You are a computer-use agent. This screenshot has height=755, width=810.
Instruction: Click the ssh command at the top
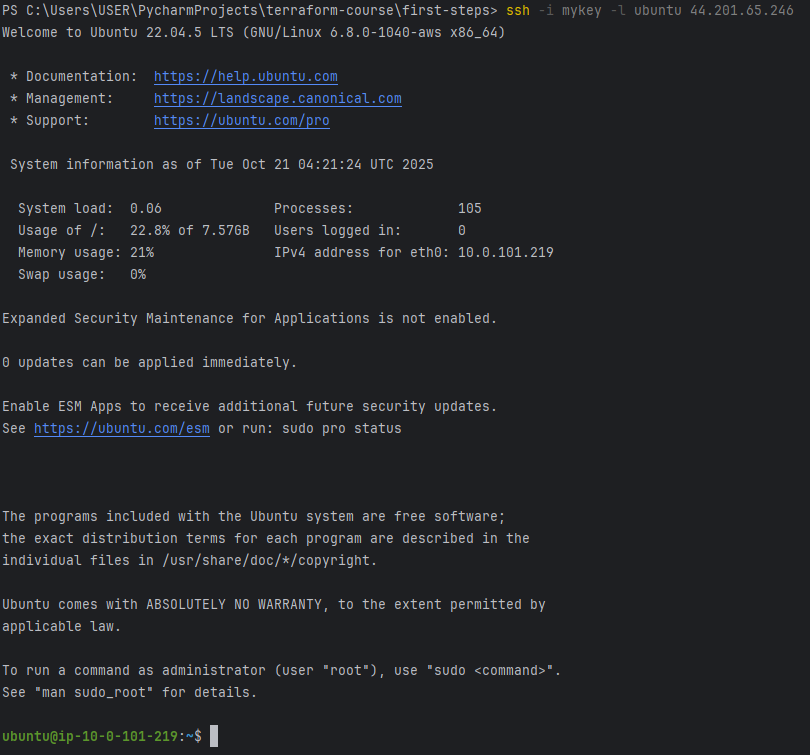(x=518, y=10)
